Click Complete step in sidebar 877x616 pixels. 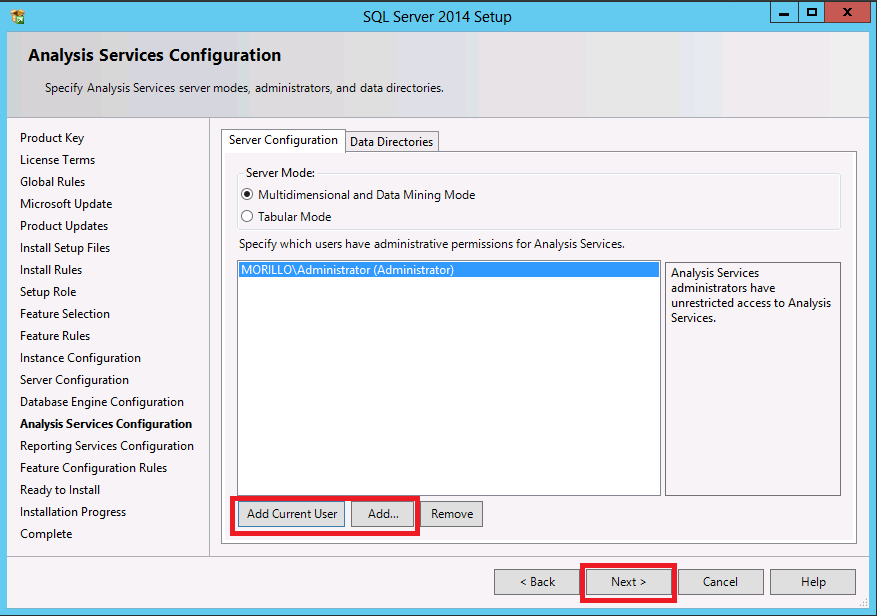[46, 534]
